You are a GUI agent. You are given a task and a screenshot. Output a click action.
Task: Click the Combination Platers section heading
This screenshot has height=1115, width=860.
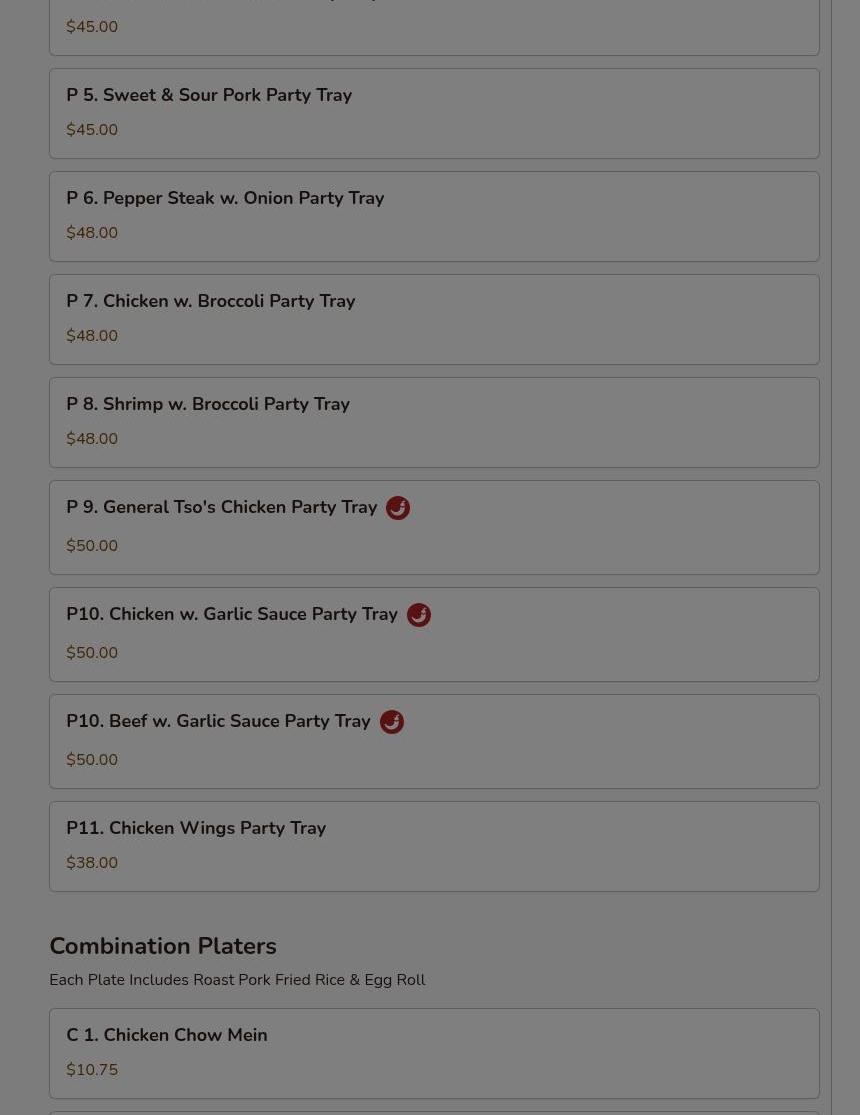[x=163, y=946]
